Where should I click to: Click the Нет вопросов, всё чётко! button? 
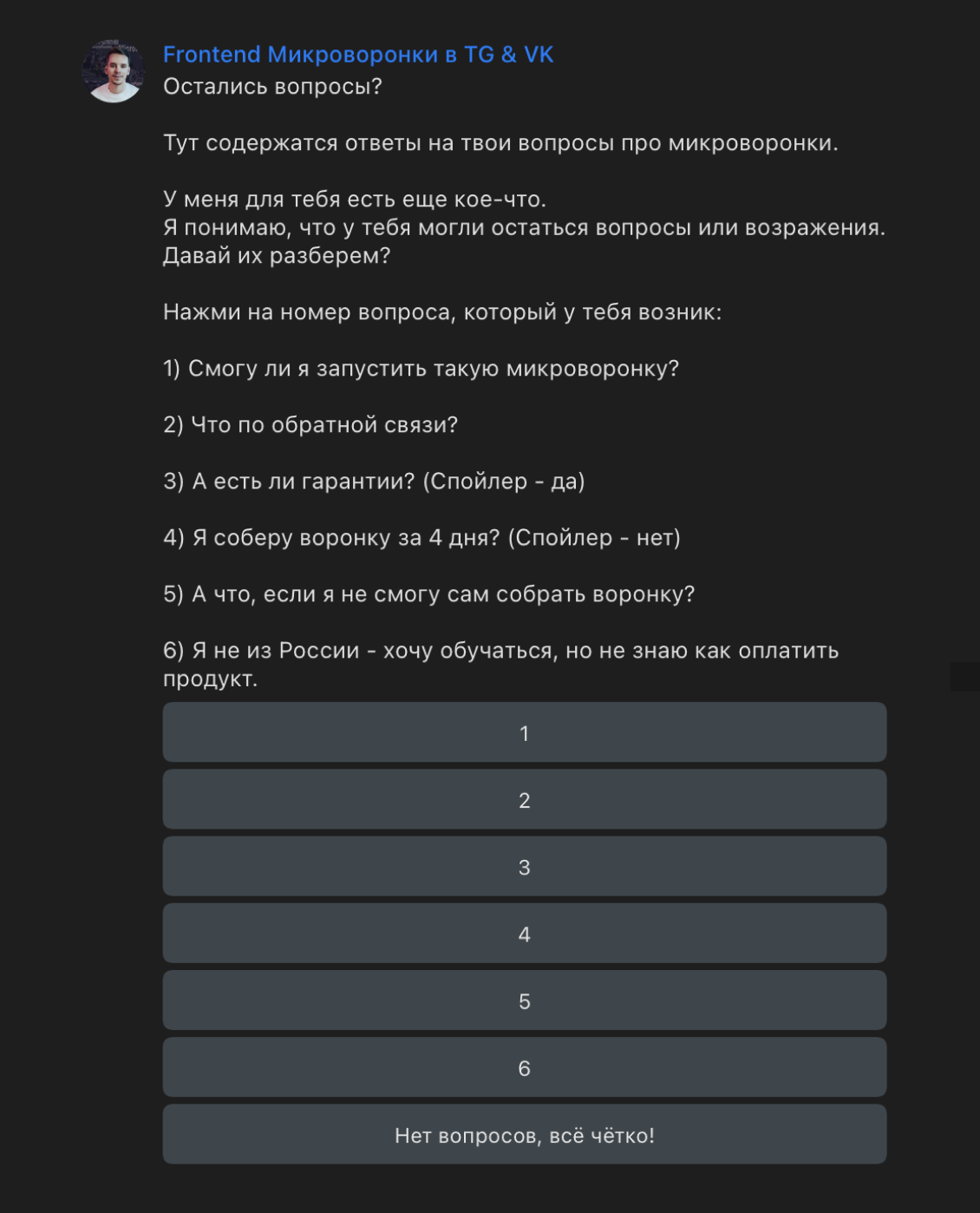[525, 1134]
